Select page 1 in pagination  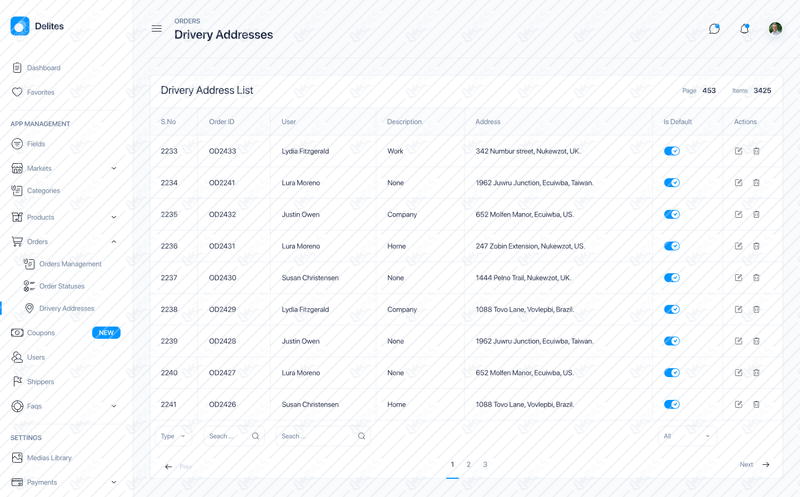[452, 464]
